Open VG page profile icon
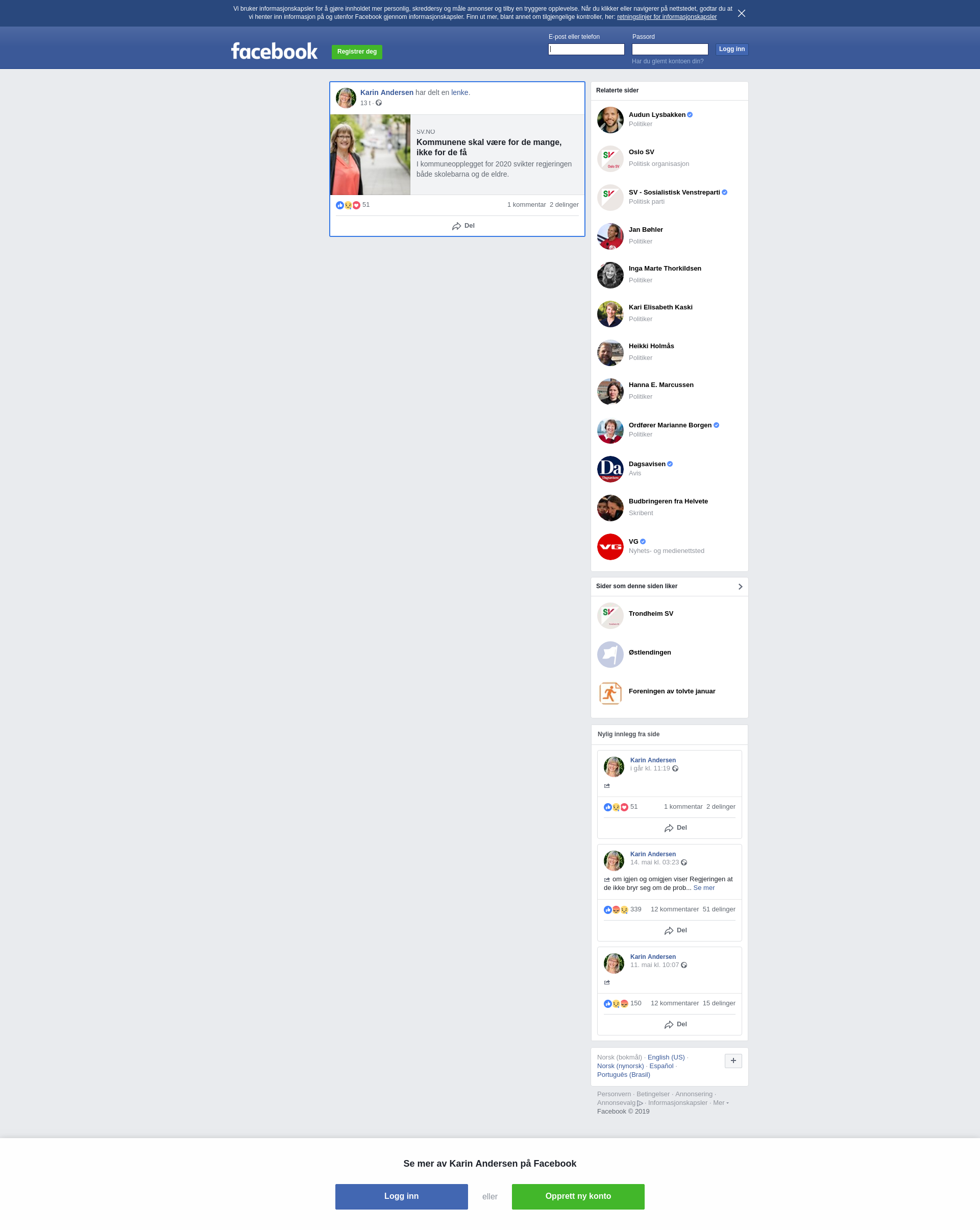The width and height of the screenshot is (980, 1230). [610, 546]
